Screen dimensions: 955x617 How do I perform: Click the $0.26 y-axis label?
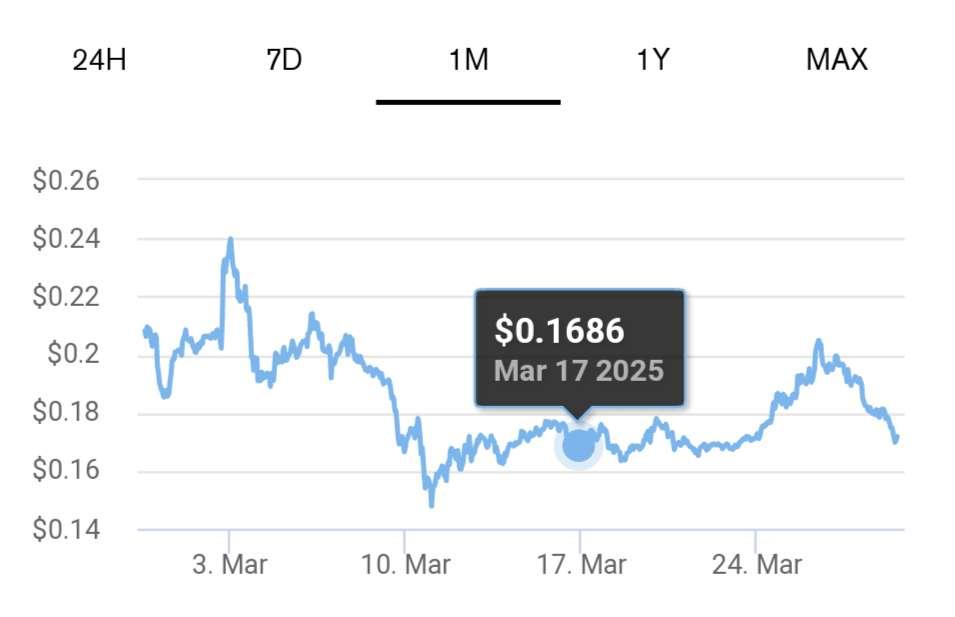pos(67,181)
